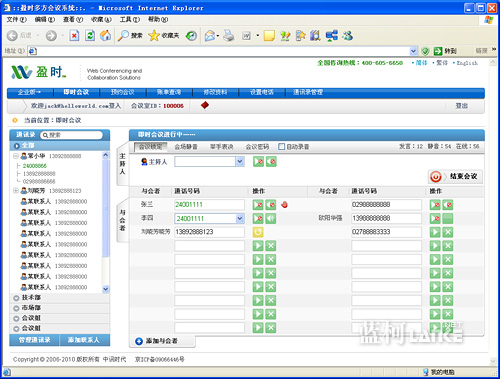Open the 账单查询 tab
Viewport: 500px width, 379px height.
click(169, 92)
